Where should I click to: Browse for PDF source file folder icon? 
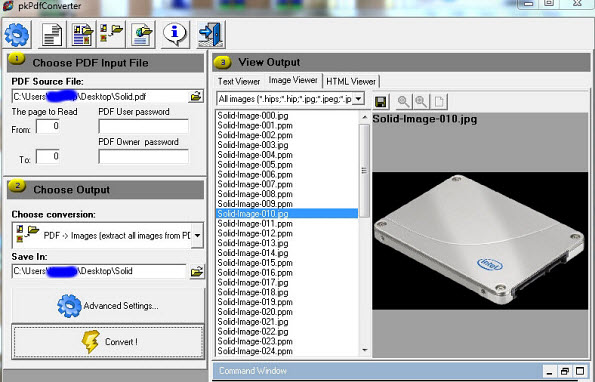click(196, 96)
